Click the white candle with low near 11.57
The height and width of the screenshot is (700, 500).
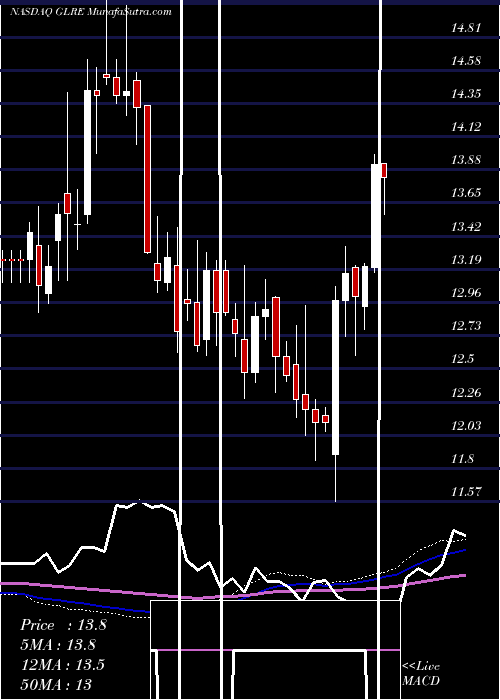[x=335, y=377]
